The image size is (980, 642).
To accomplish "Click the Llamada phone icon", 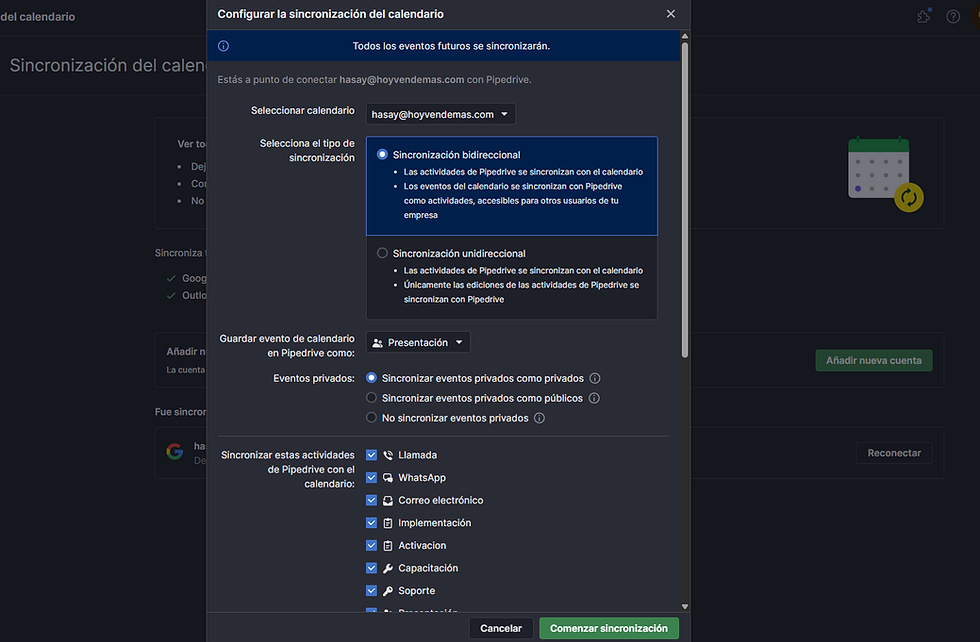I will tap(388, 455).
